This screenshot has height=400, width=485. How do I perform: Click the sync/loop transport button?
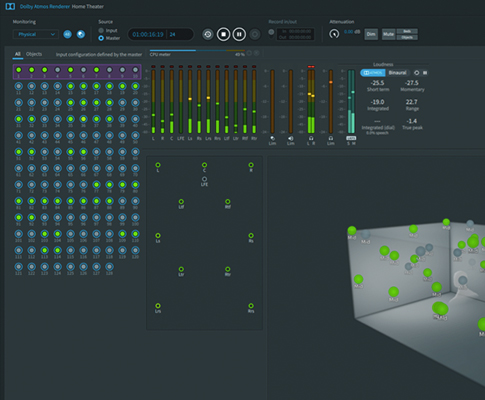coord(208,34)
